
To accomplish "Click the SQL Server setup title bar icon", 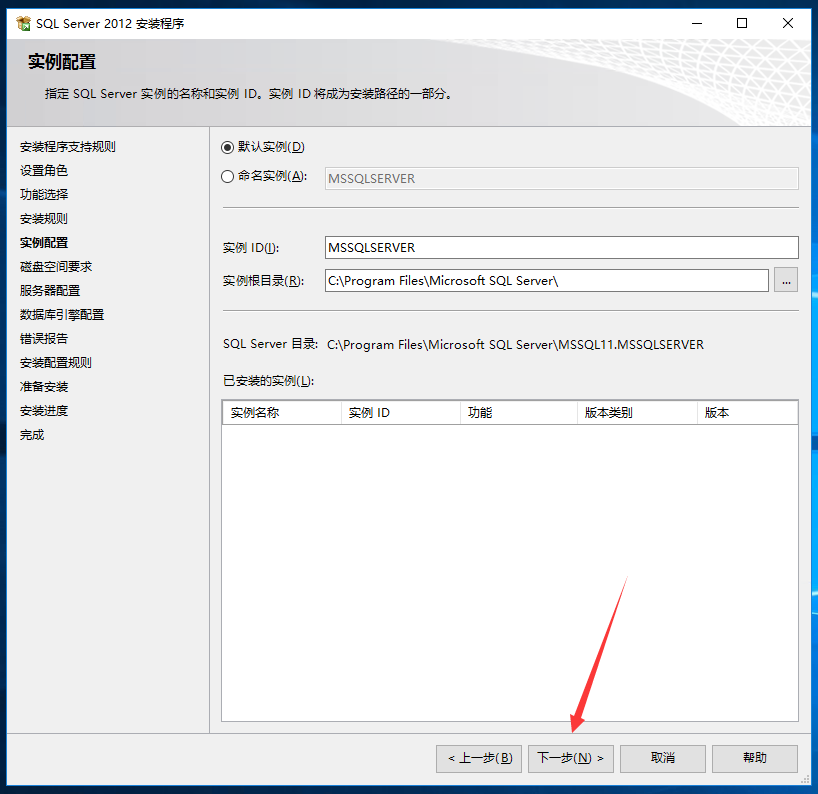I will pos(23,23).
